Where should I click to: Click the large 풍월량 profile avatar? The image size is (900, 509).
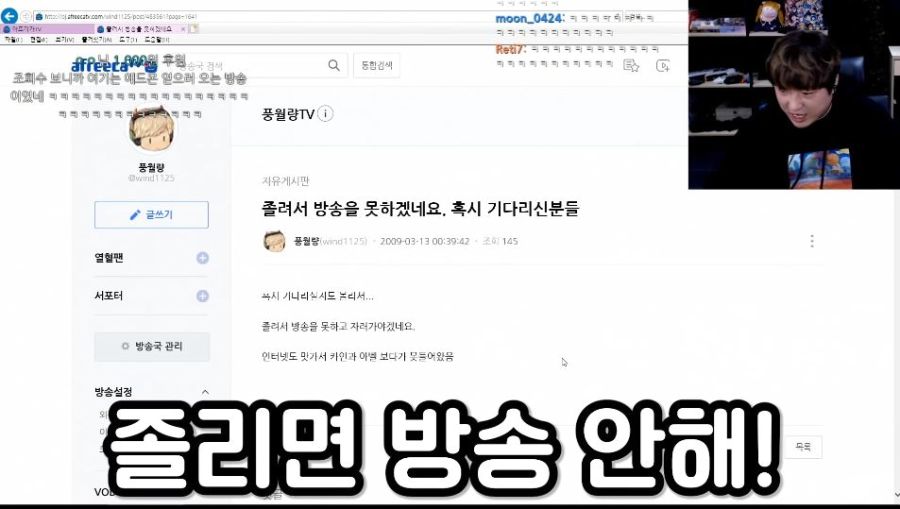(152, 129)
